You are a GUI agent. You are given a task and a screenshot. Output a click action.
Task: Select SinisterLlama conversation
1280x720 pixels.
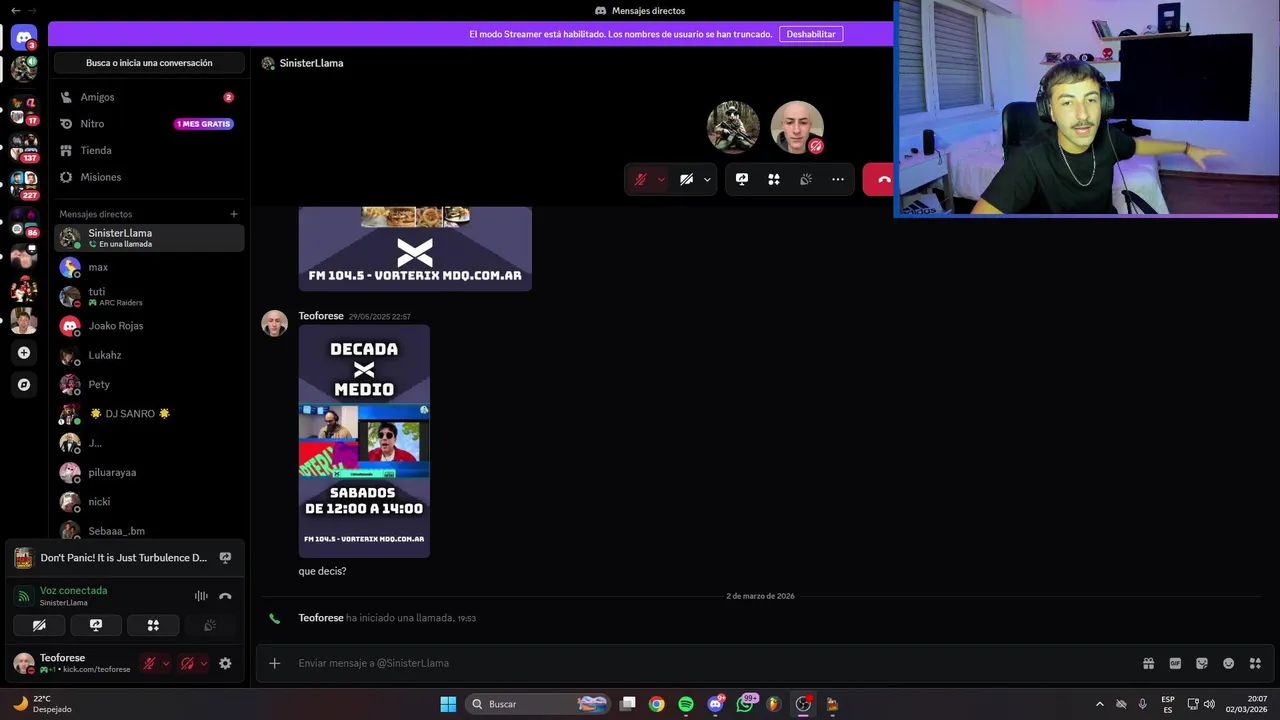coord(149,238)
